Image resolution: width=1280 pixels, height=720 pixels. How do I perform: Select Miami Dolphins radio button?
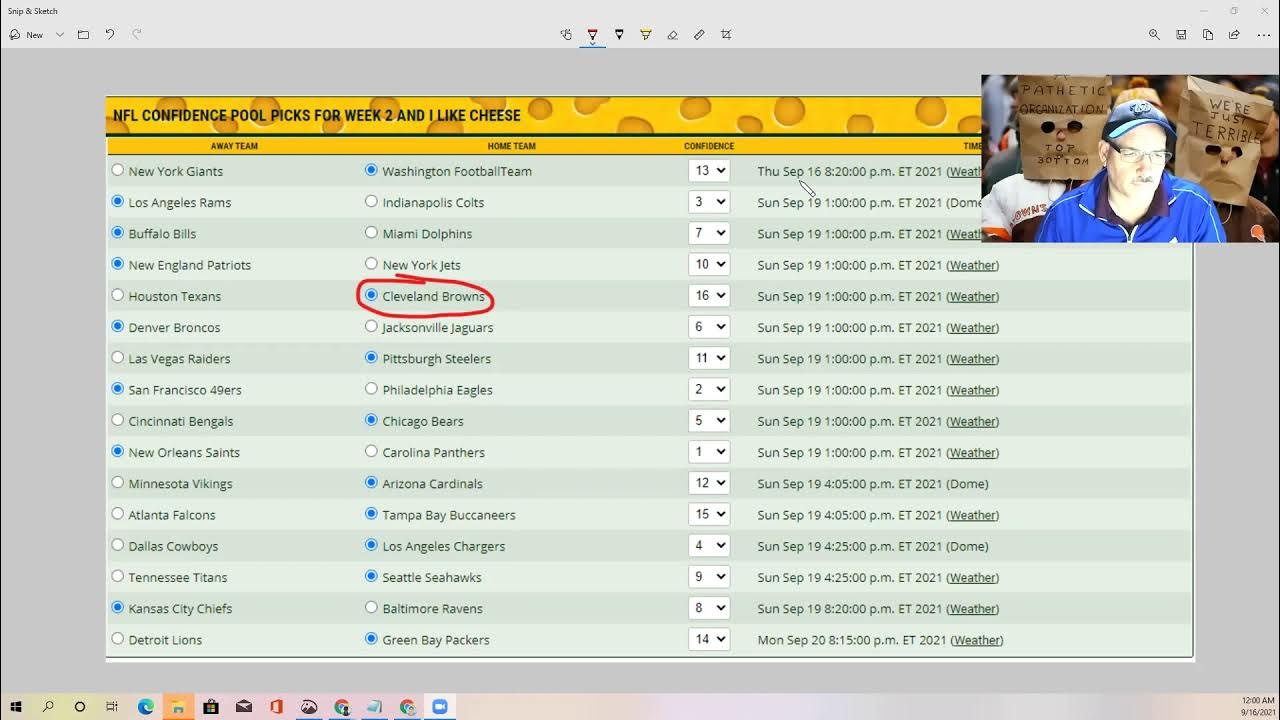tap(372, 232)
